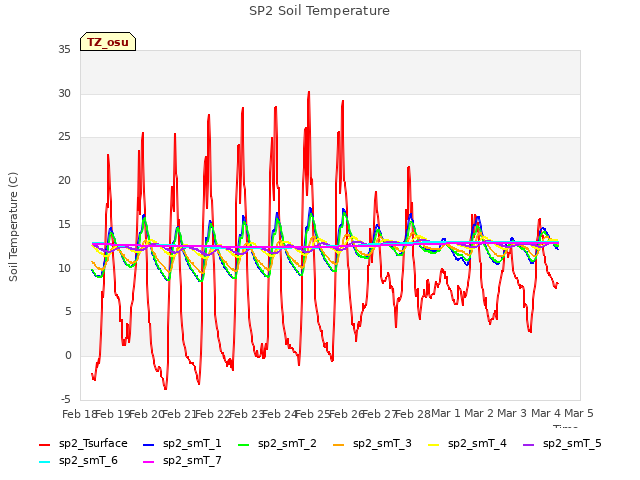Click the orange sp2_smT_3 legend swatch
The image size is (640, 480).
point(339,444)
